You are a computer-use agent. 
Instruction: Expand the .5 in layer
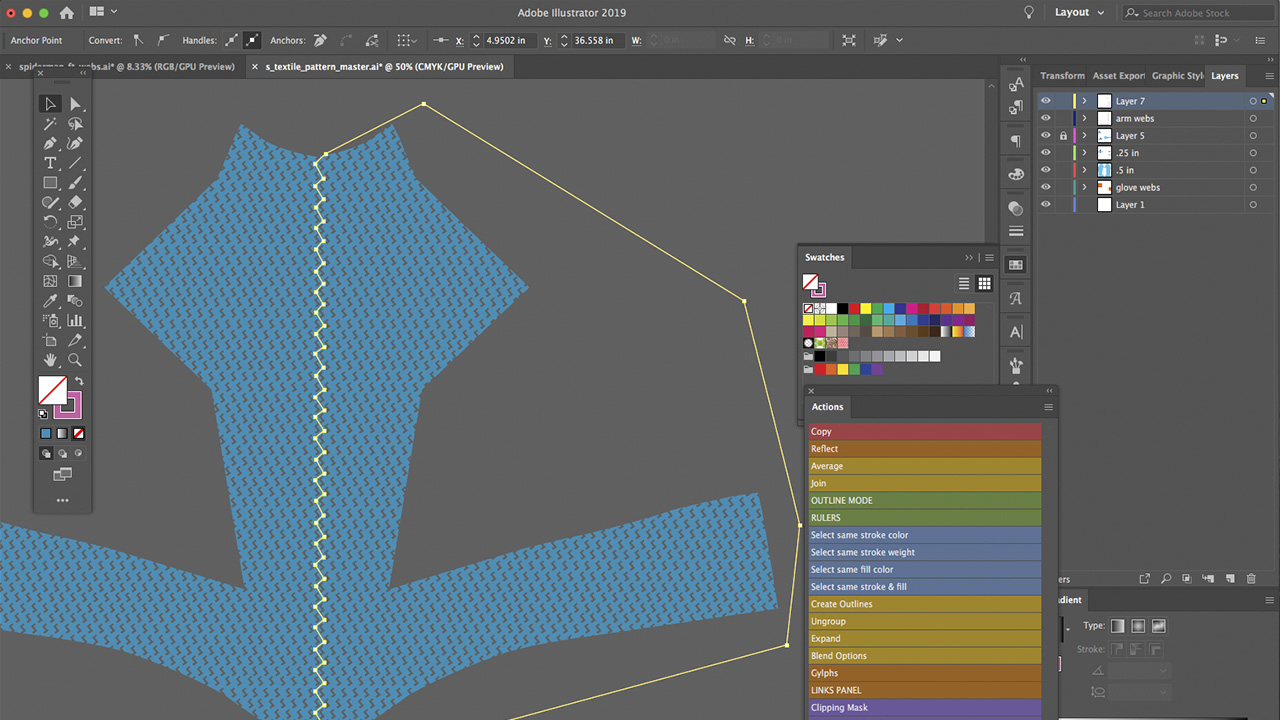[x=1084, y=170]
